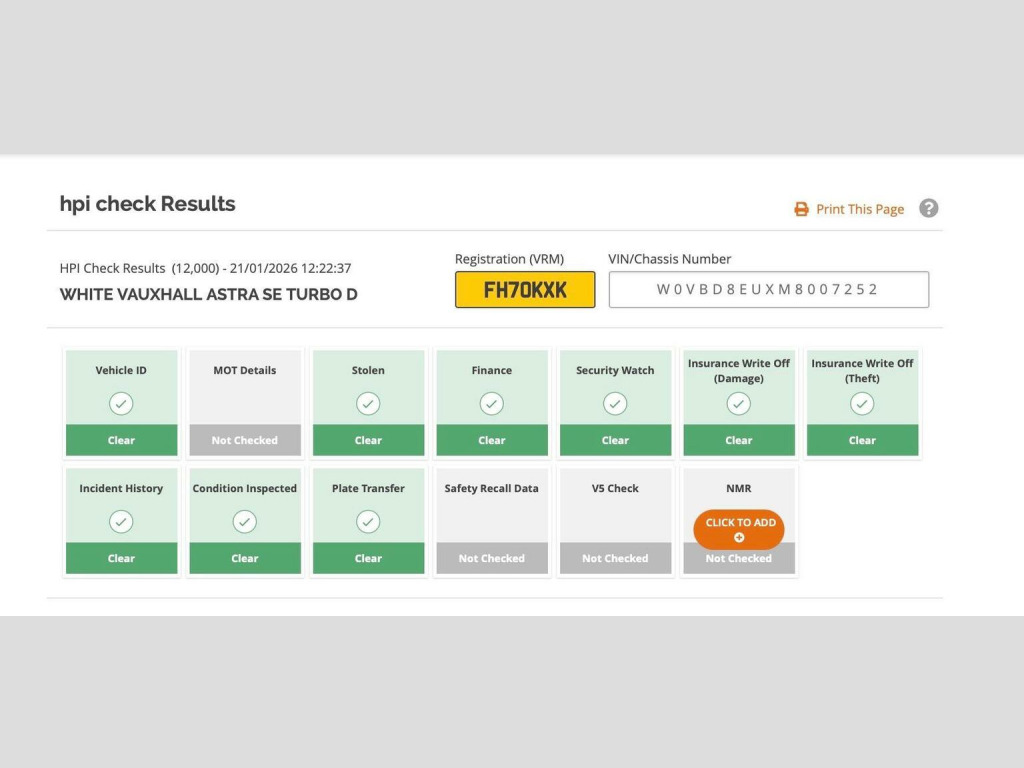This screenshot has width=1024, height=768.
Task: Click the VIN/Chassis Number field
Action: pos(768,290)
